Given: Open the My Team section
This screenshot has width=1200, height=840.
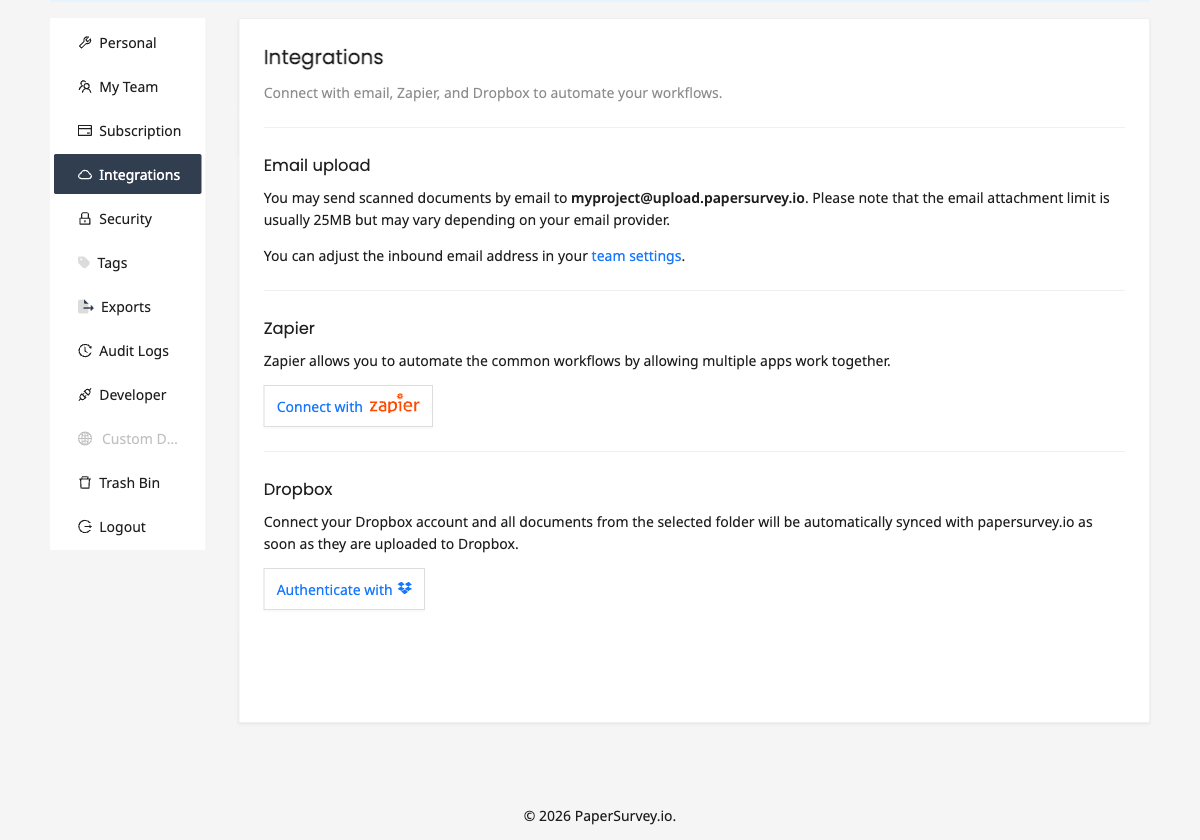Looking at the screenshot, I should coord(127,86).
